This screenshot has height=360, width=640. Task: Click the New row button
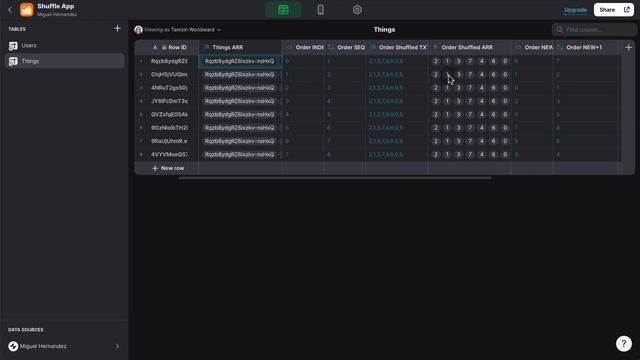pos(168,168)
